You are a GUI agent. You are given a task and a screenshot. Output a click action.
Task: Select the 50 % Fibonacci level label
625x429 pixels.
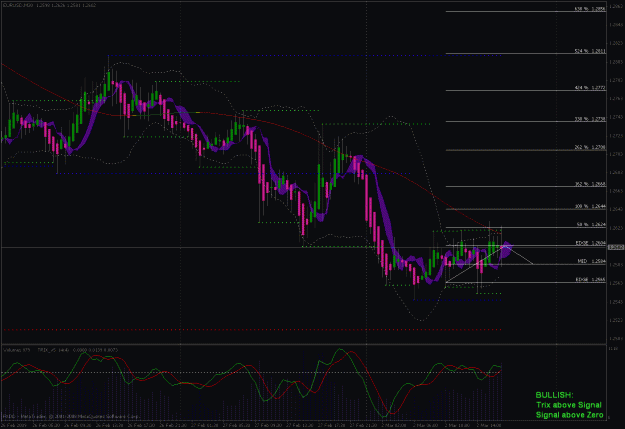coord(591,224)
